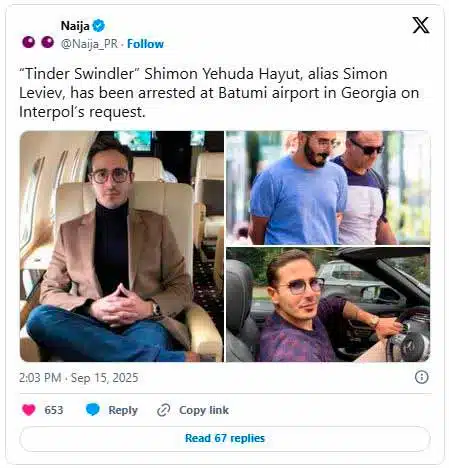
Task: Click the copy link chain icon
Action: pyautogui.click(x=164, y=410)
